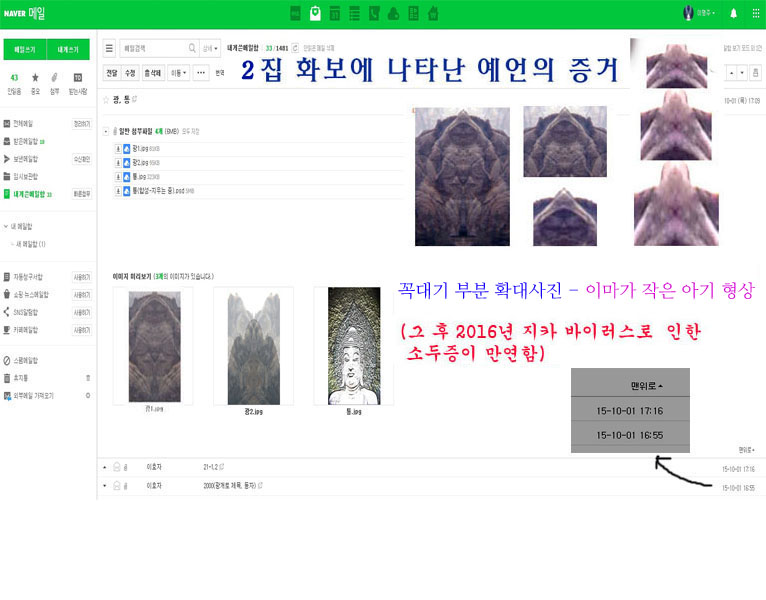Image resolution: width=766 pixels, height=600 pixels.
Task: Open the NAVER 메일 logo home
Action: tap(24, 13)
